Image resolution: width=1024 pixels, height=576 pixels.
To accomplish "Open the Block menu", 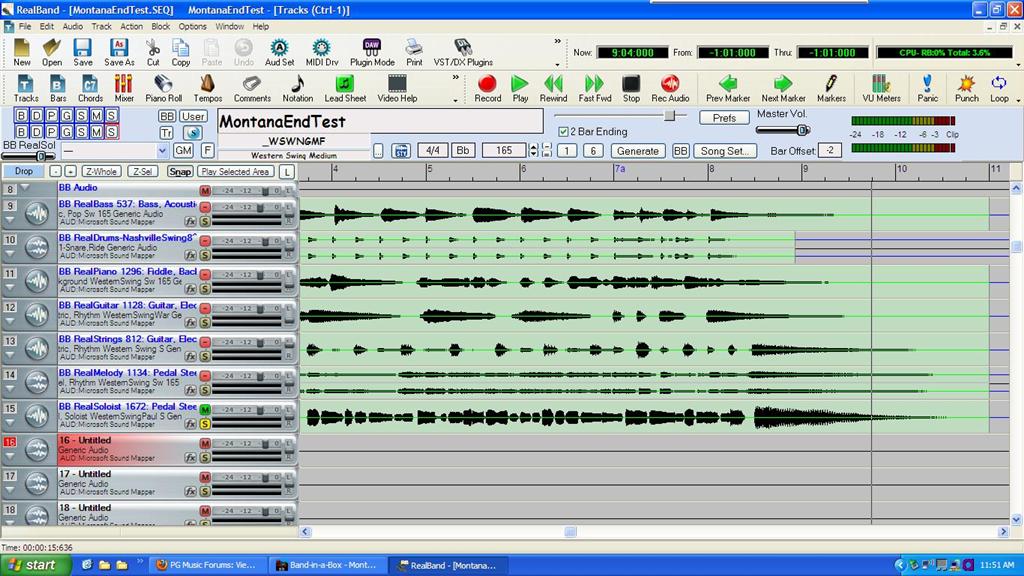I will point(161,27).
